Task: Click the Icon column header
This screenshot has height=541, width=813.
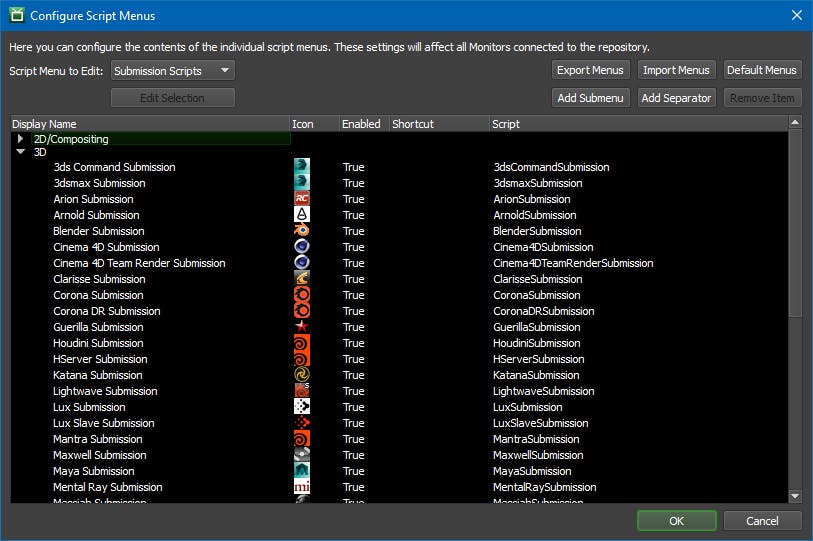Action: pos(314,124)
